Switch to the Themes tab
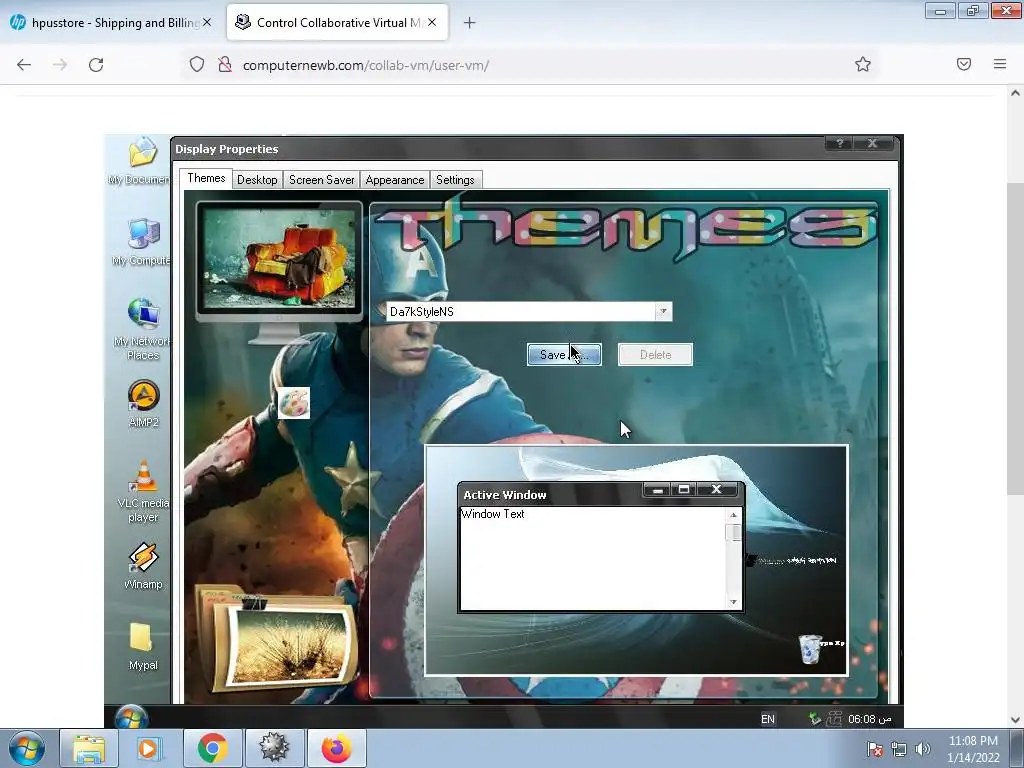1024x768 pixels. coord(206,178)
